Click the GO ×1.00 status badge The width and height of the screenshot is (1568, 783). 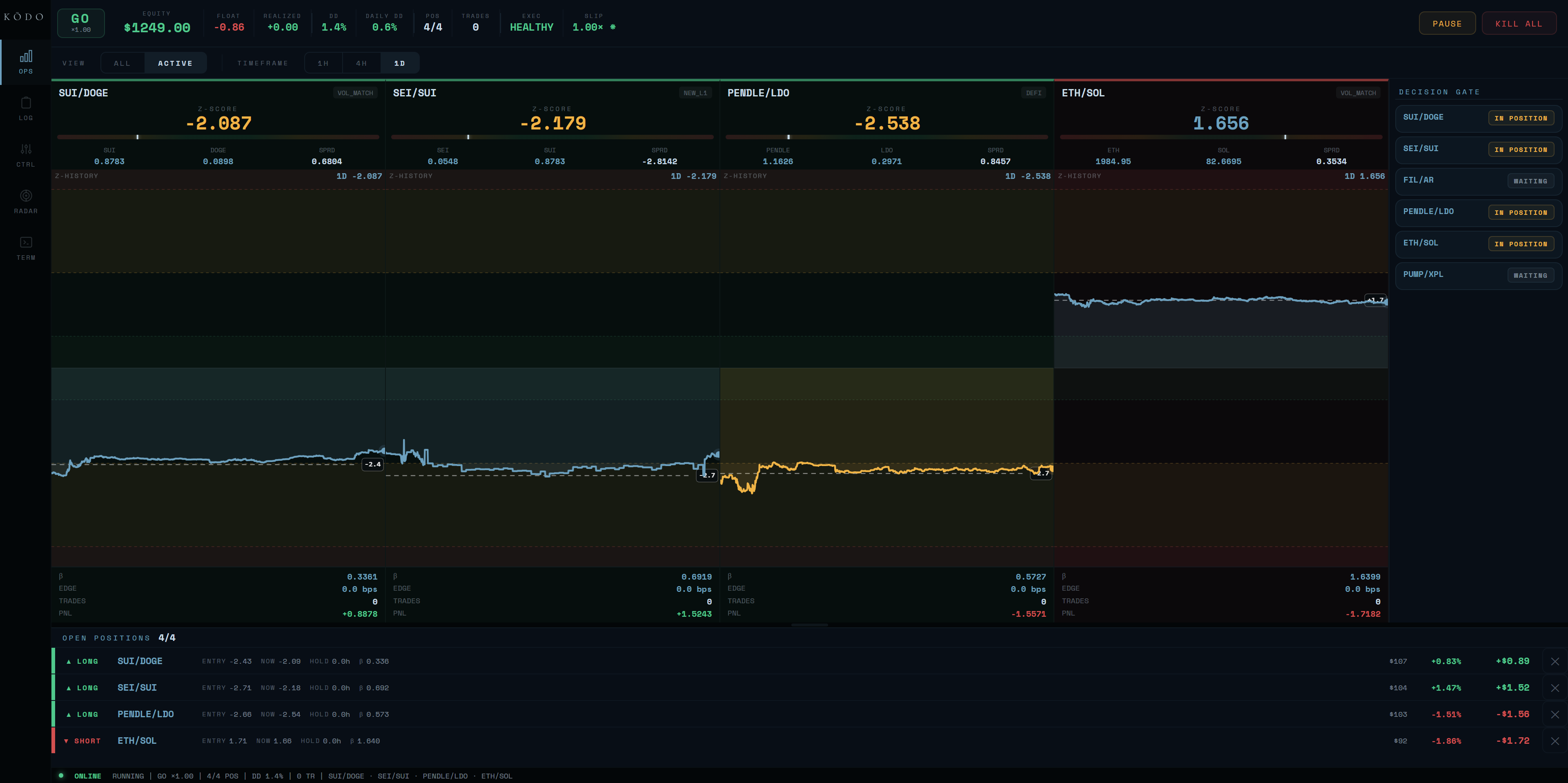click(x=81, y=23)
